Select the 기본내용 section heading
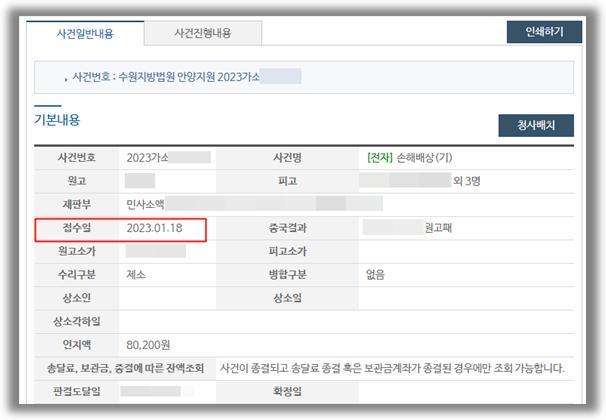The width and height of the screenshot is (606, 420). pyautogui.click(x=57, y=120)
